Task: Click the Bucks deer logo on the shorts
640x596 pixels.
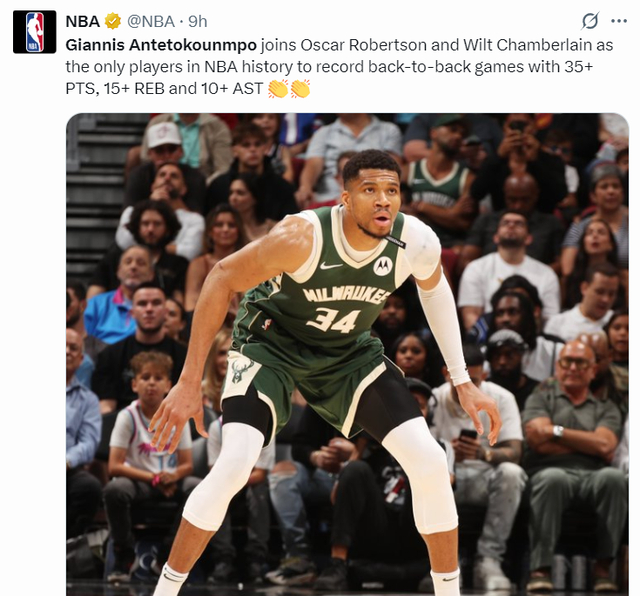Action: tap(241, 369)
